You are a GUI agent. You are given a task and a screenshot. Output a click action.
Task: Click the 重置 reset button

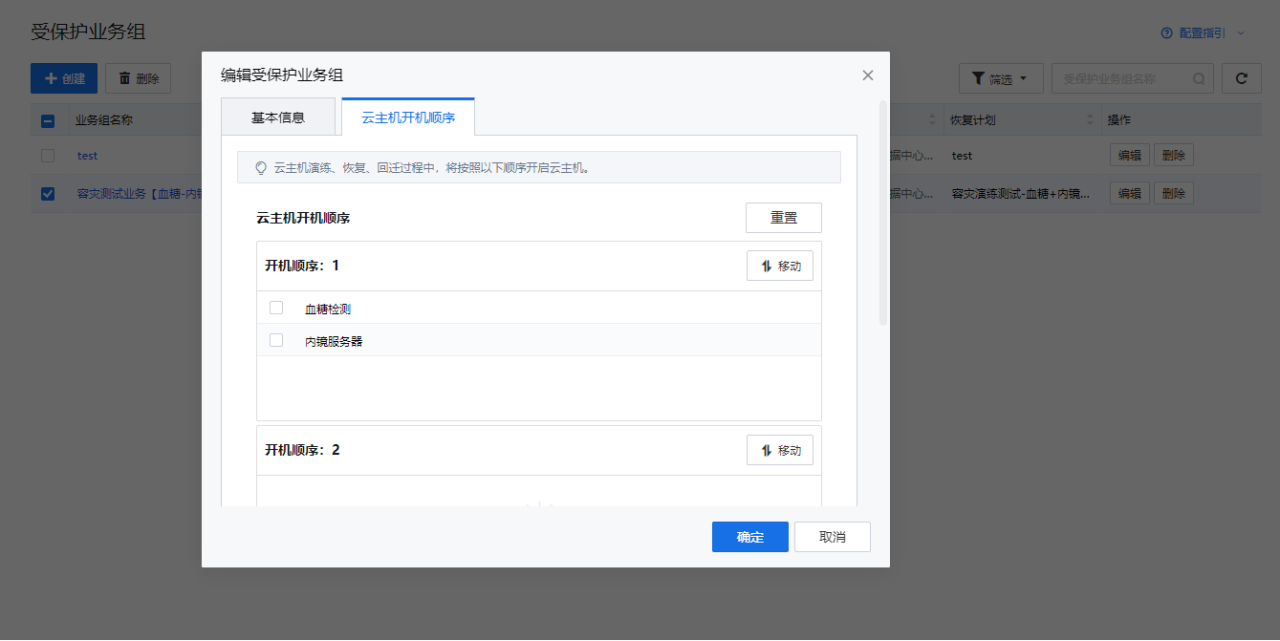[x=783, y=218]
